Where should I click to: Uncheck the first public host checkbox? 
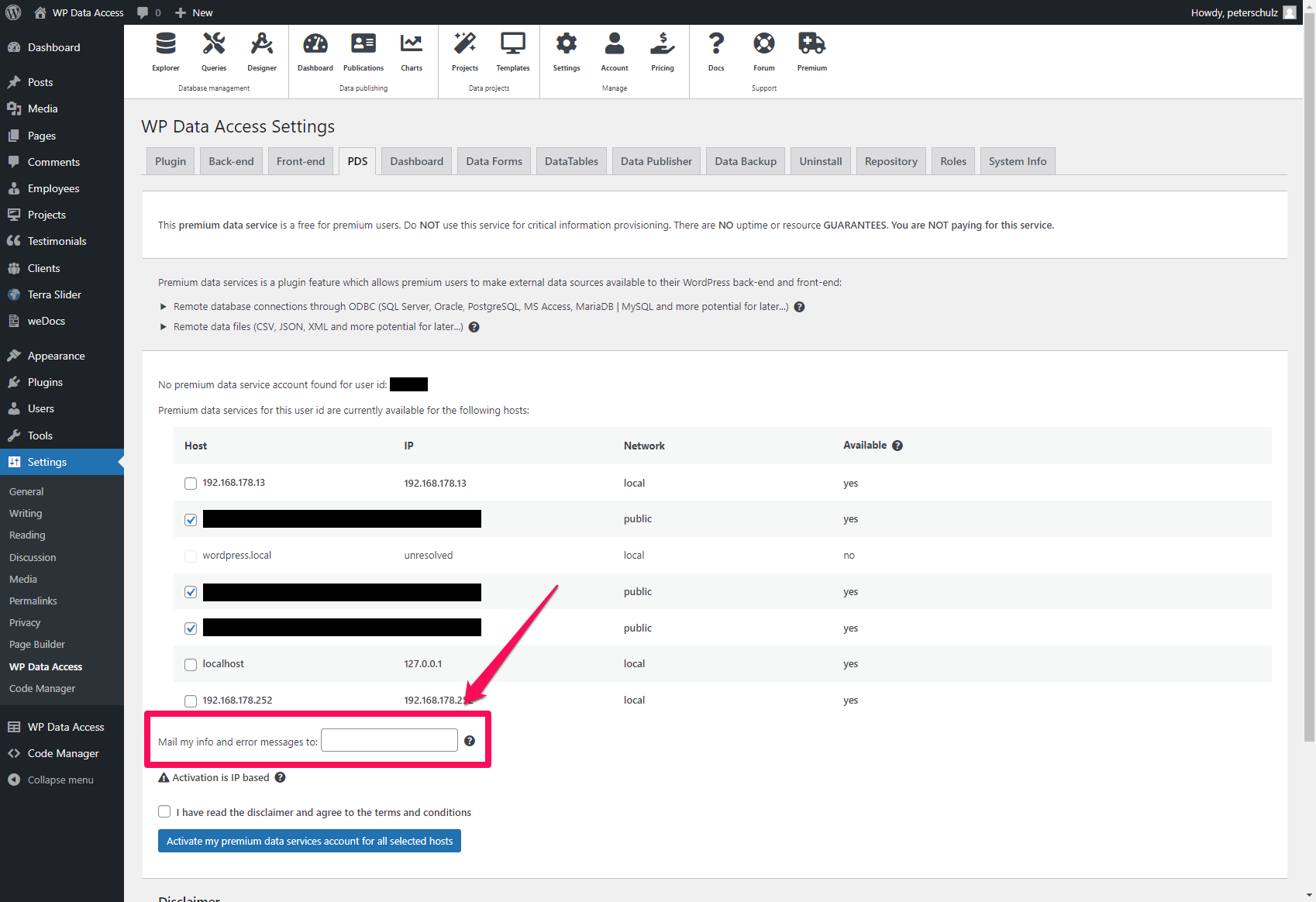pyautogui.click(x=190, y=519)
